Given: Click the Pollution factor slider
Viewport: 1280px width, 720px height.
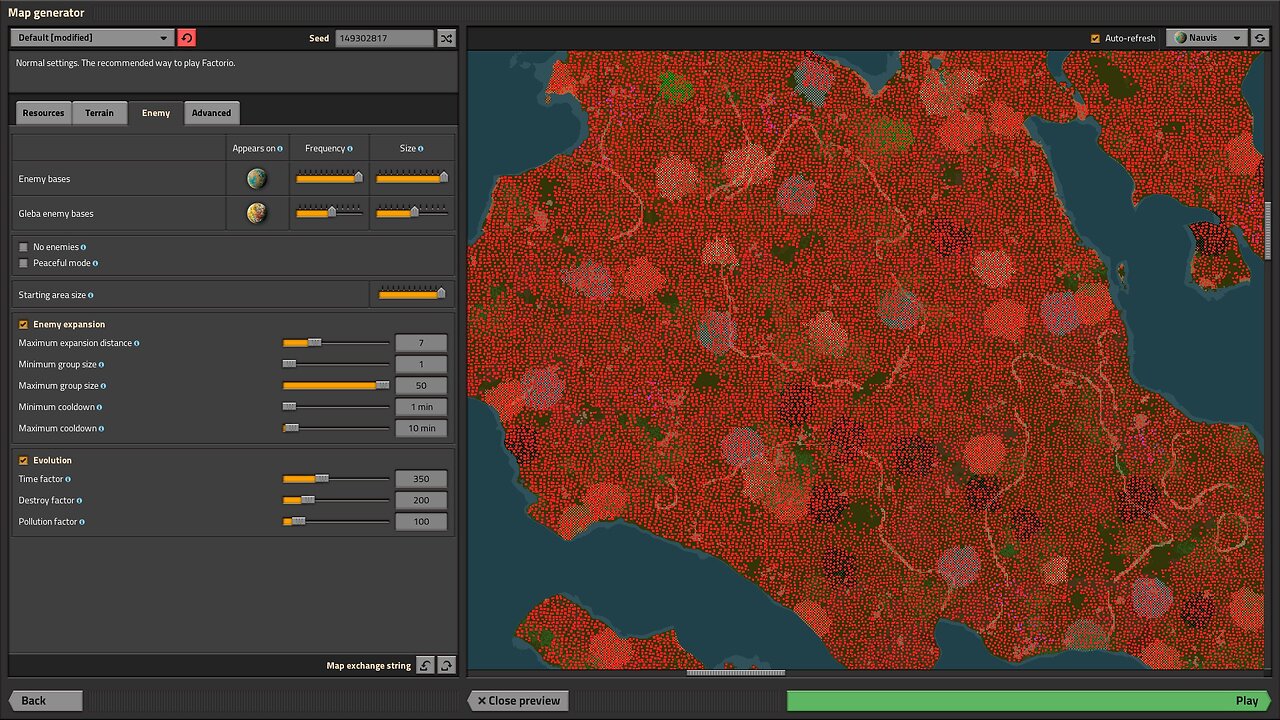Looking at the screenshot, I should click(336, 522).
